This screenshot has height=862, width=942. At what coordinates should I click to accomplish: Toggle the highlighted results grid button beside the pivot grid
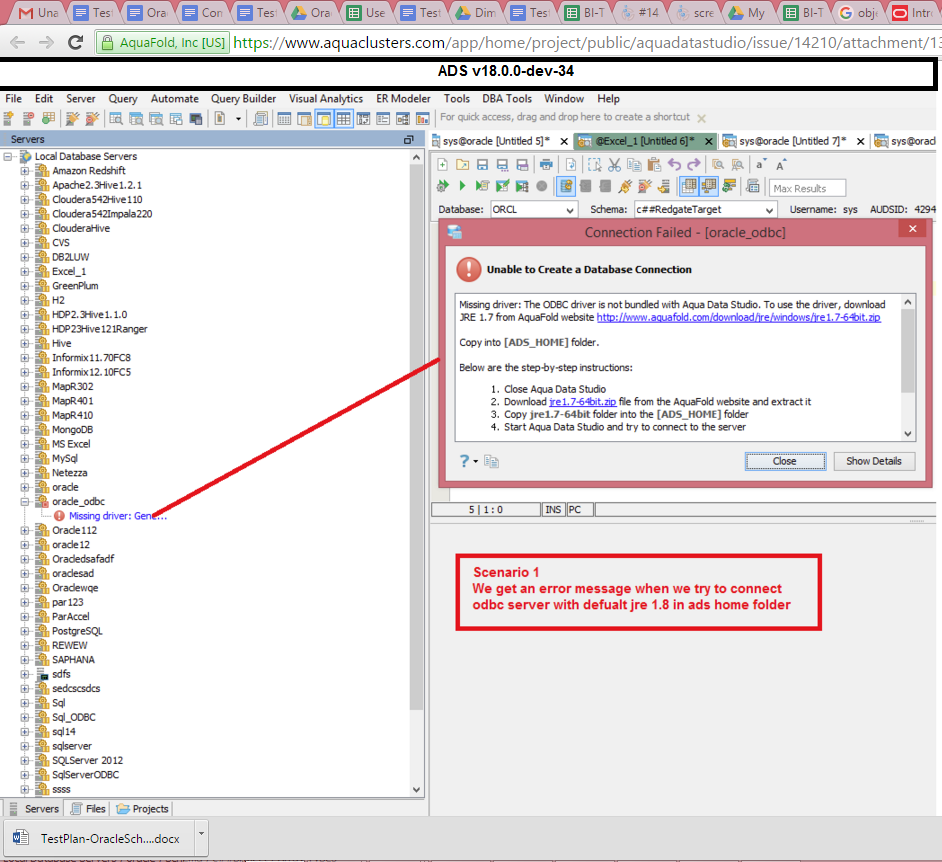689,186
